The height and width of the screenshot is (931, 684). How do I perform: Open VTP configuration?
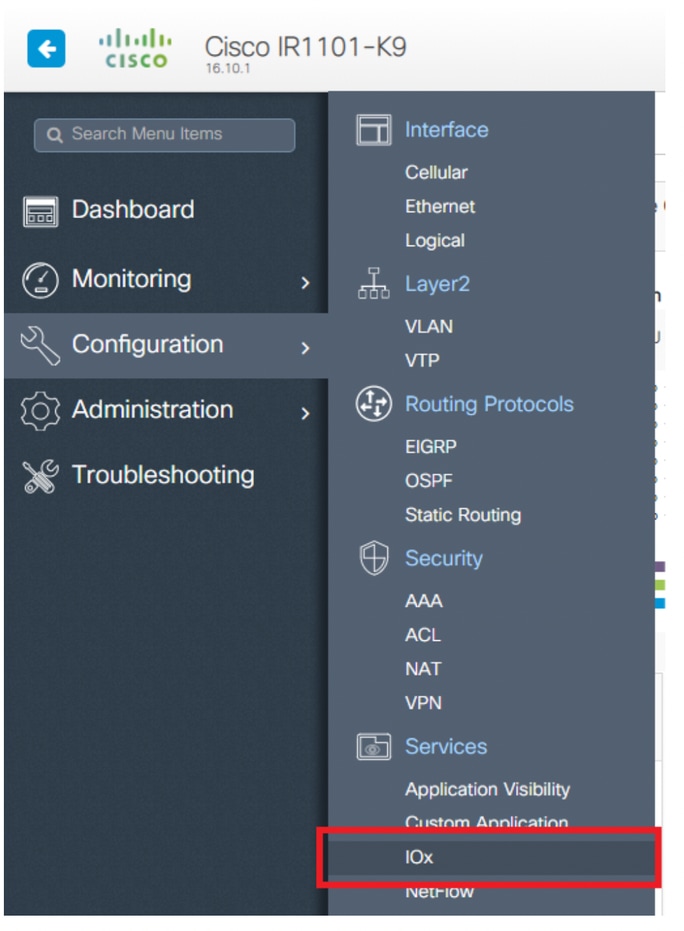(x=422, y=360)
